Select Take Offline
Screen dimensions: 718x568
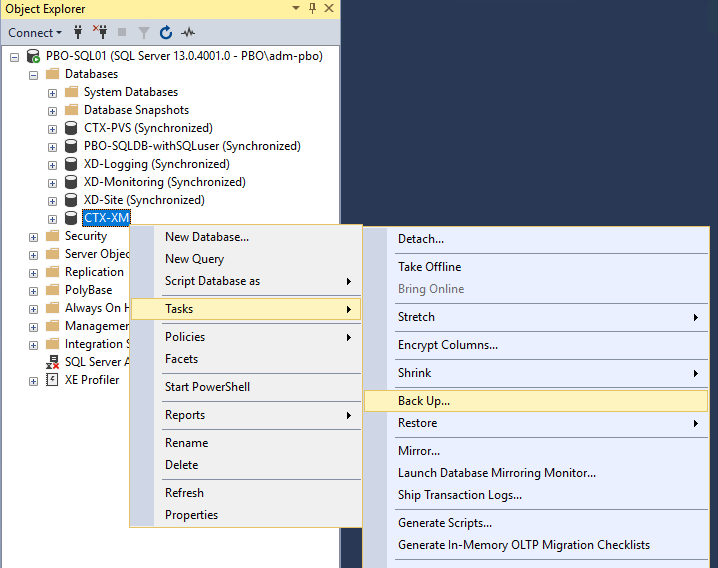(x=536, y=267)
